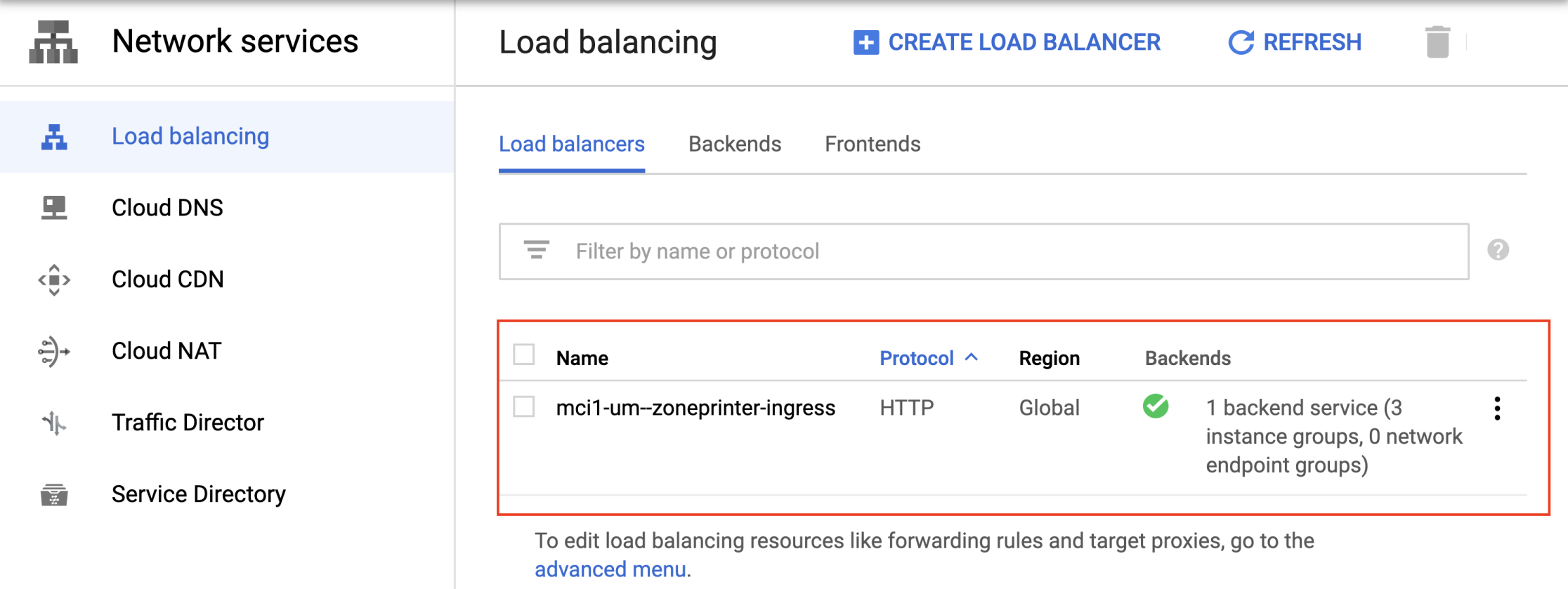
Task: Click the Cloud DNS sidebar icon
Action: (x=54, y=208)
